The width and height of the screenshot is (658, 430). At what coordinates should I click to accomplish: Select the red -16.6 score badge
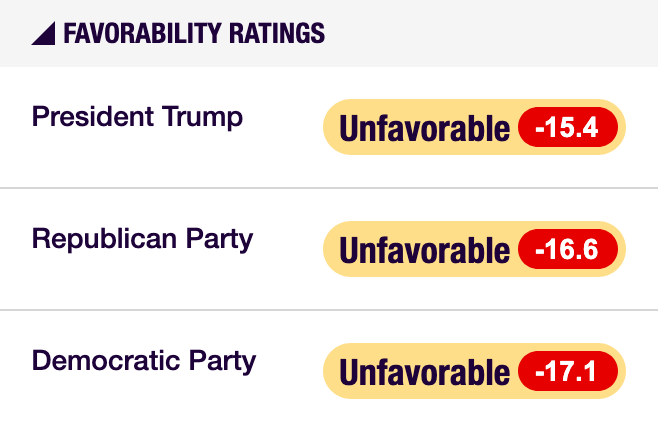click(x=568, y=249)
